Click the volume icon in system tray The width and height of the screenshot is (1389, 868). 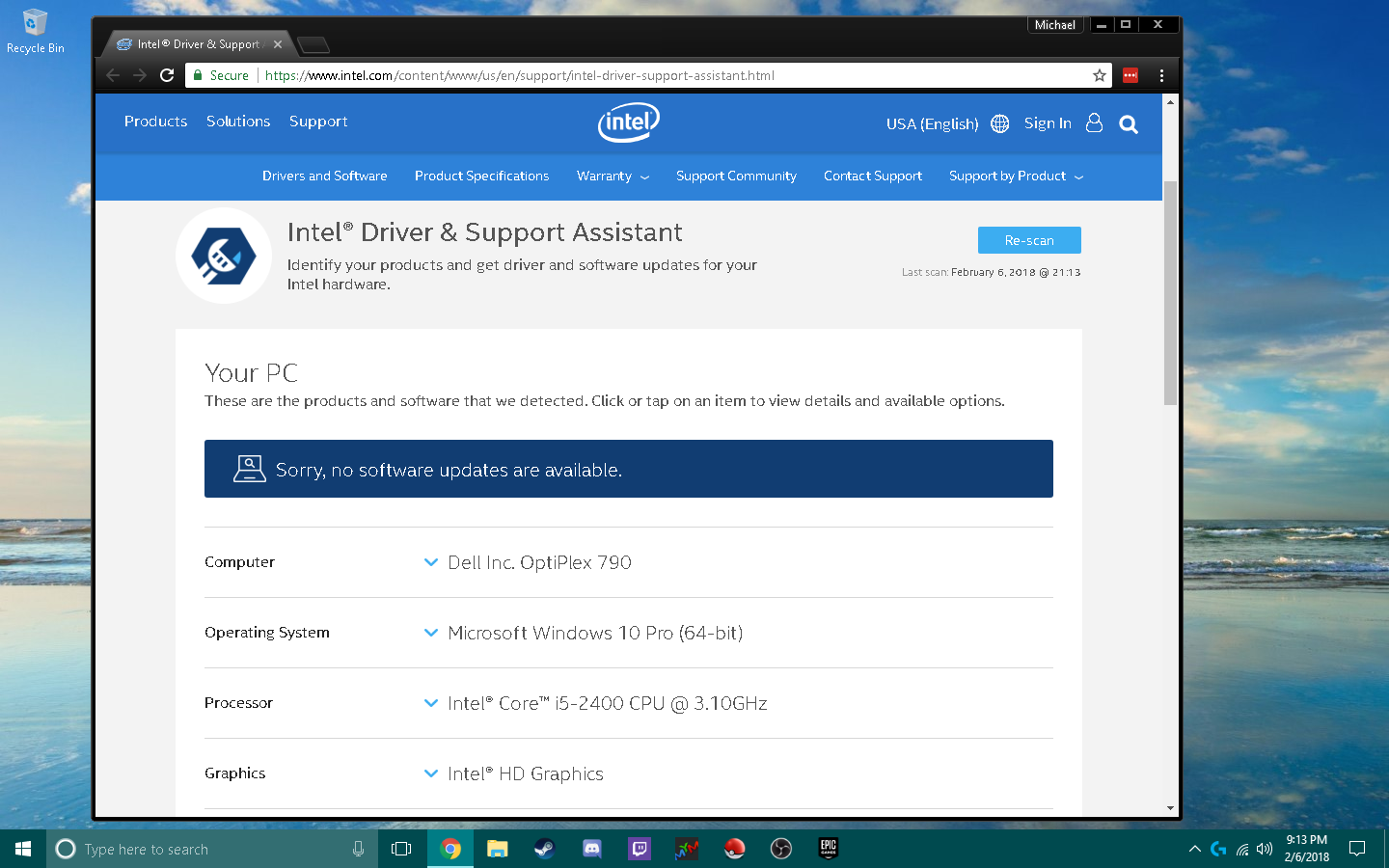[x=1265, y=849]
